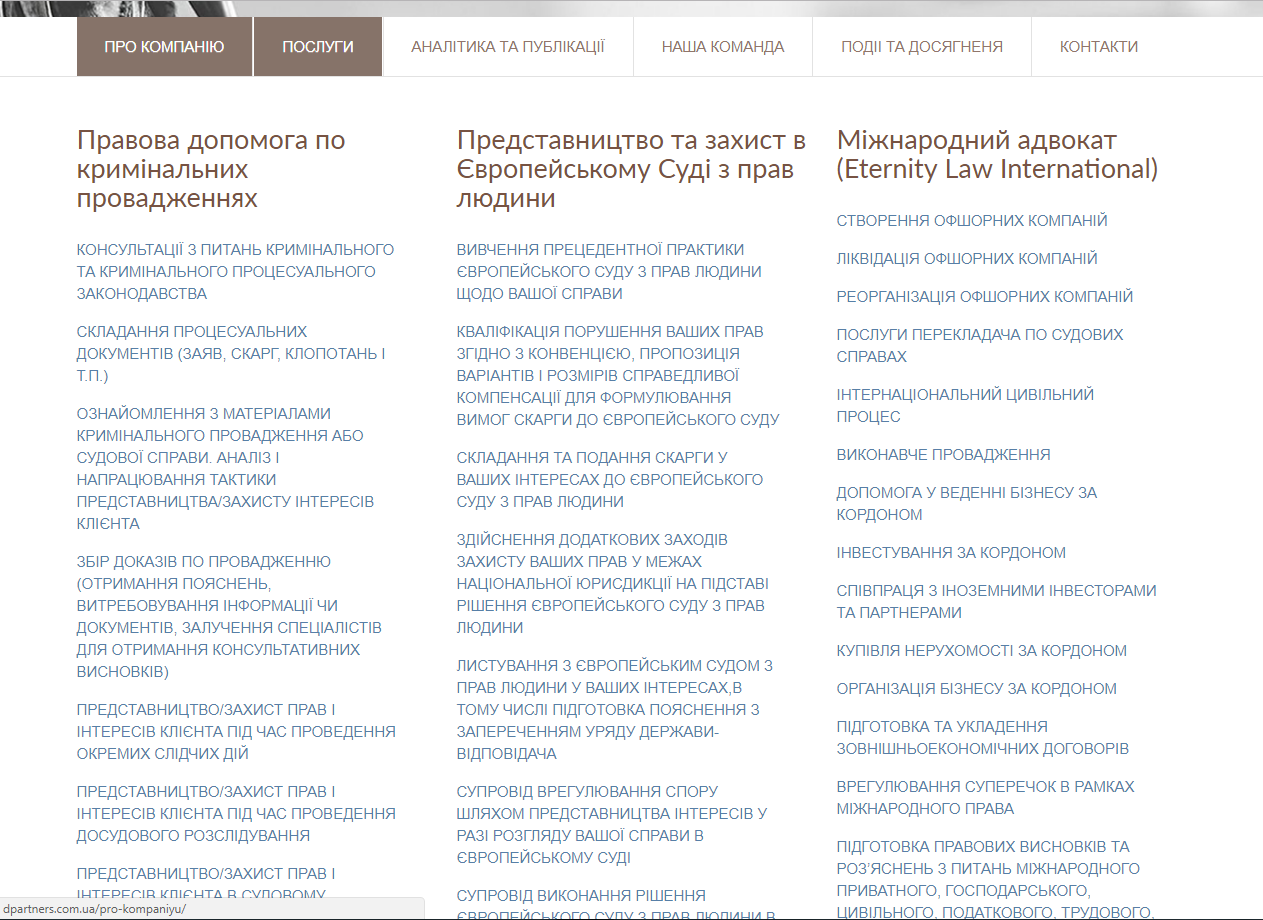Open ВИКОНАВЧЕ ПРОВАДЖЕННЯ service link
Image resolution: width=1263 pixels, height=920 pixels.
point(943,455)
